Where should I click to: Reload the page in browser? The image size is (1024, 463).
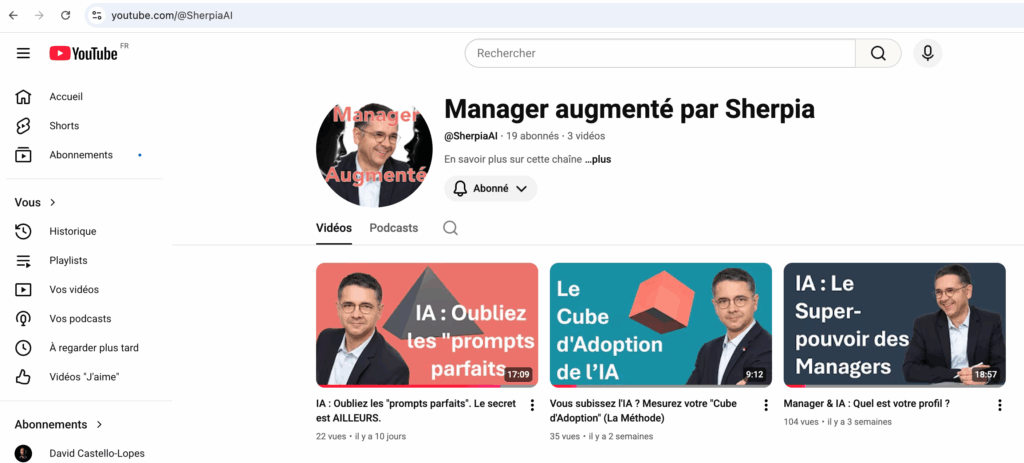65,15
